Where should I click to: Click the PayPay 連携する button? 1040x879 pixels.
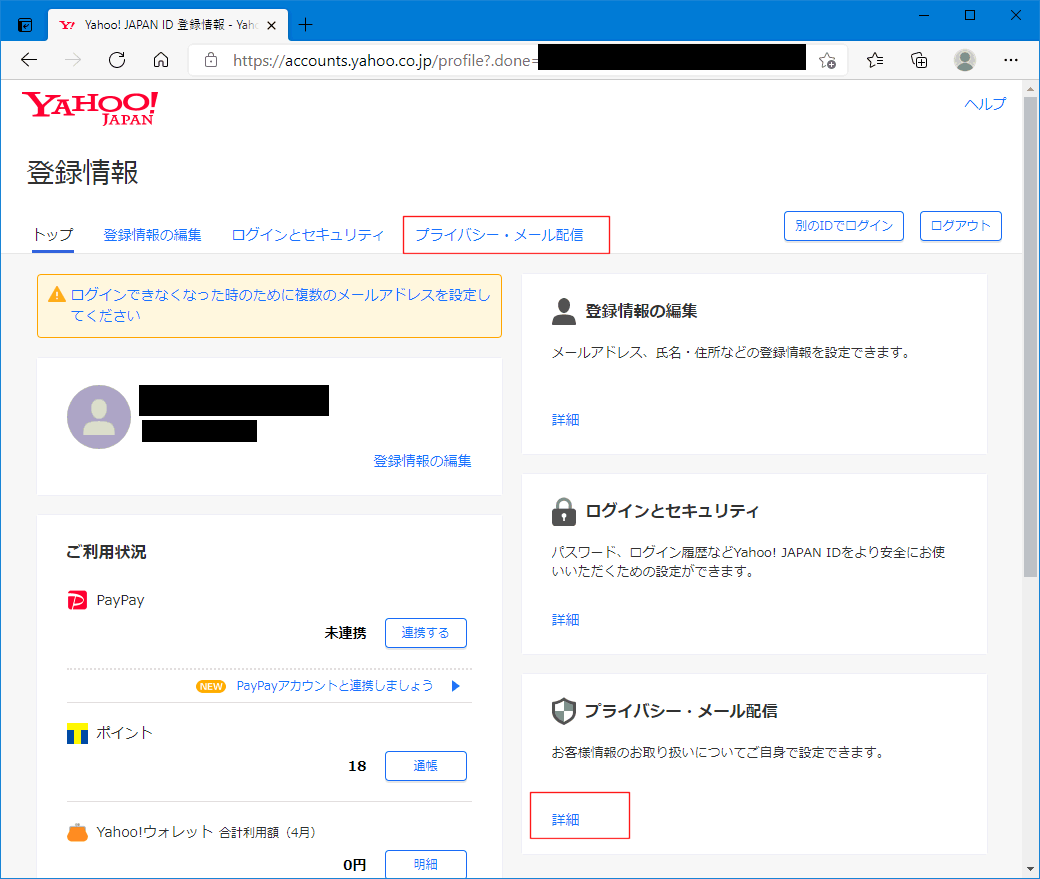point(425,633)
